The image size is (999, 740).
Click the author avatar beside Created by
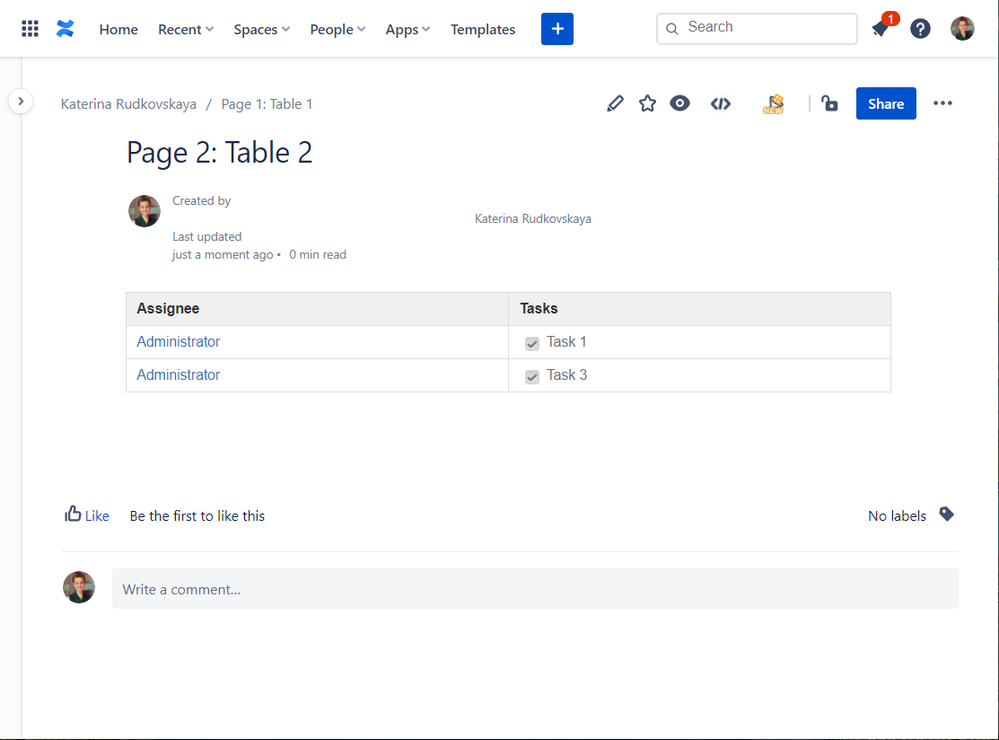[144, 211]
